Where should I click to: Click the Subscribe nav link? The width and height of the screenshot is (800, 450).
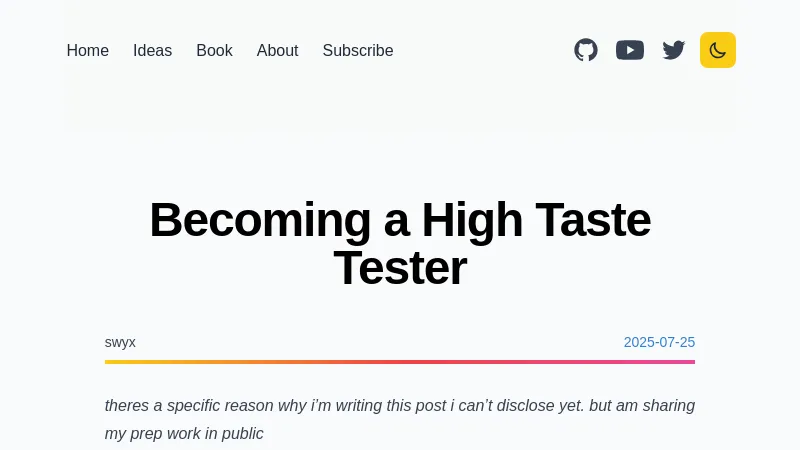[x=358, y=51]
